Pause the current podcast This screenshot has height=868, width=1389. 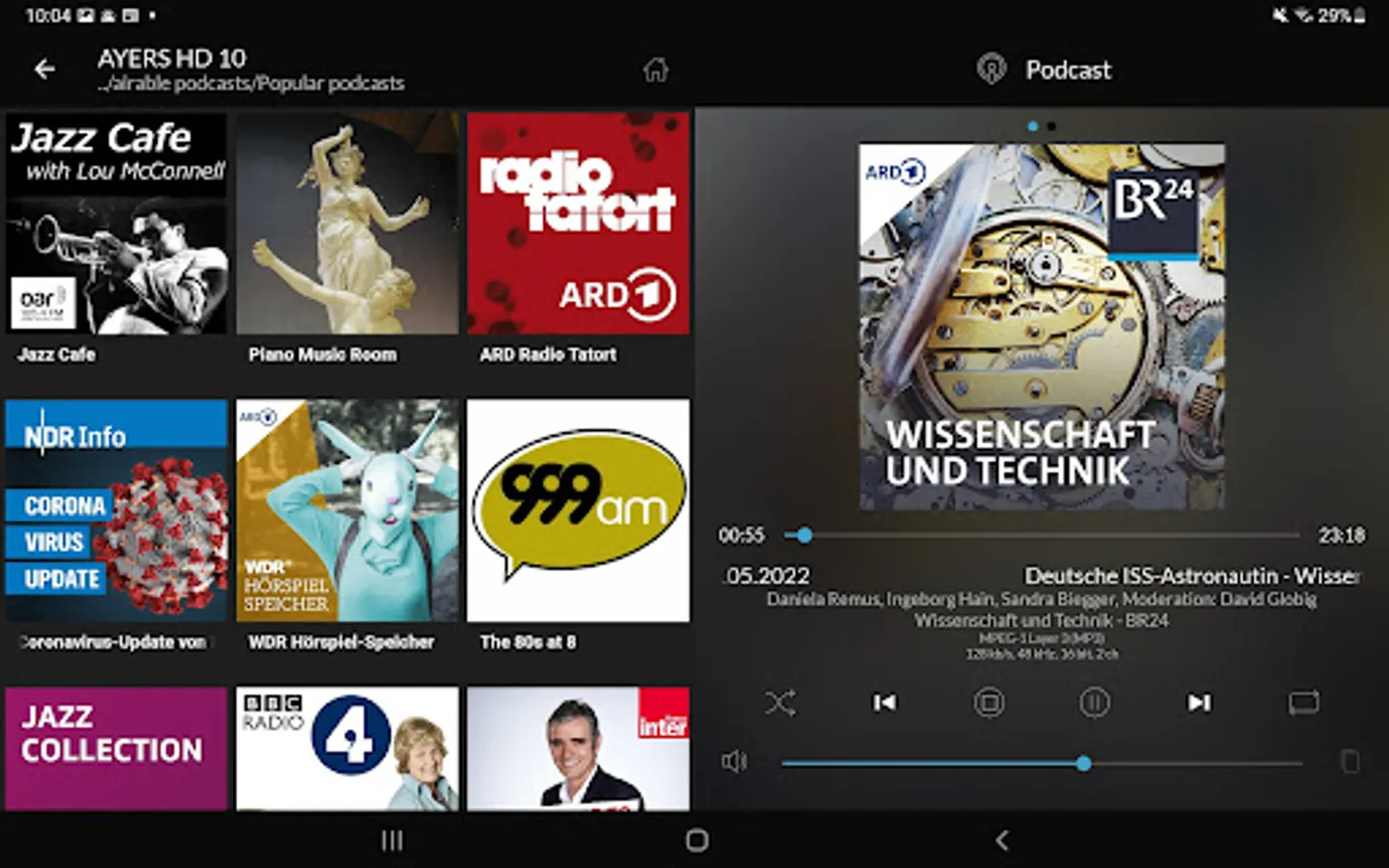[x=1094, y=702]
